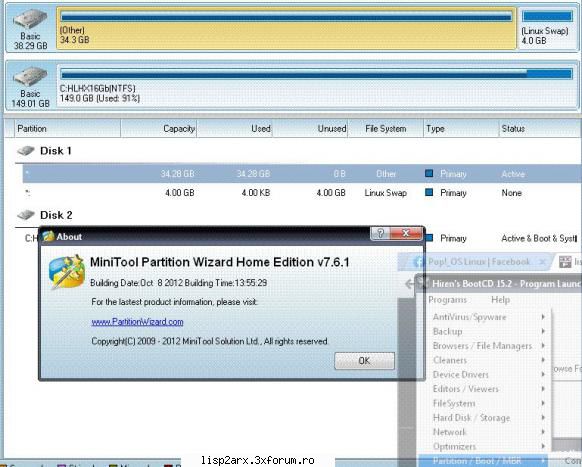
Task: Sort by the File System column header
Action: (x=385, y=129)
